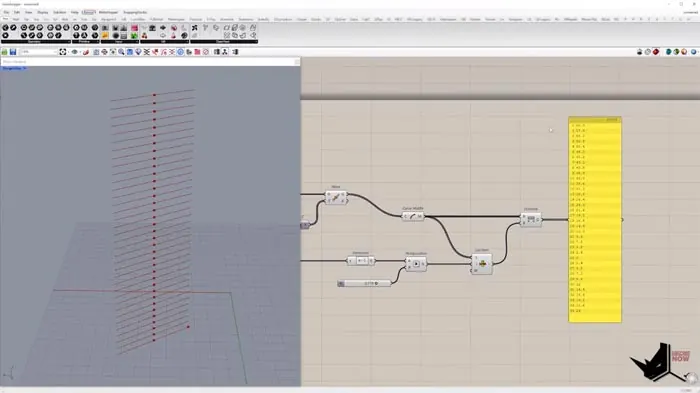
Task: Open the SnappingGecko menu
Action: tap(135, 13)
